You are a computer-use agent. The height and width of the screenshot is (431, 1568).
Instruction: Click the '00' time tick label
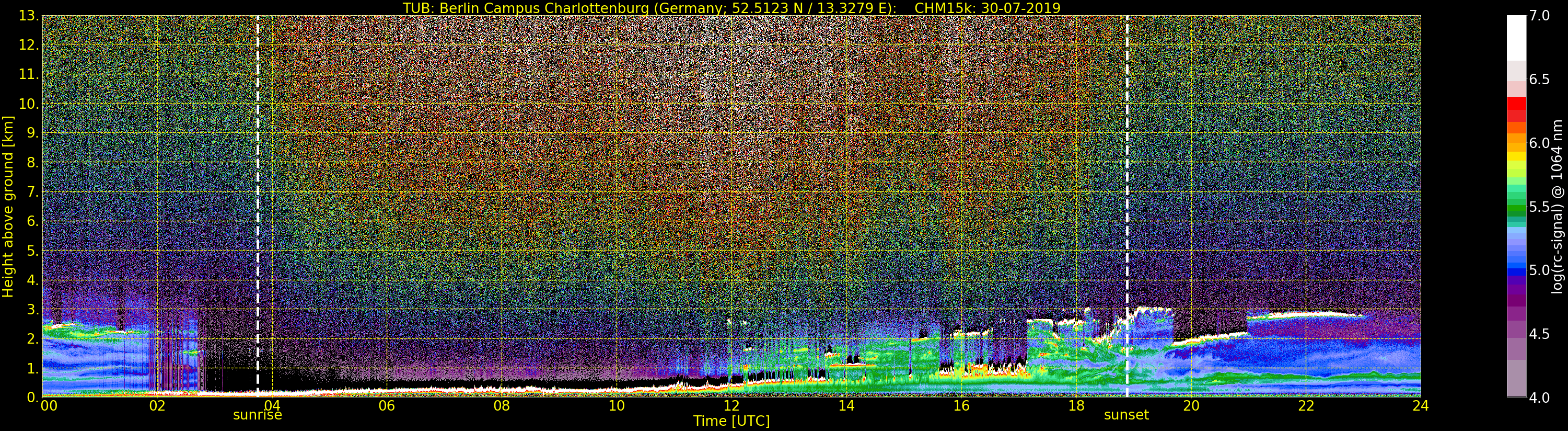point(49,405)
